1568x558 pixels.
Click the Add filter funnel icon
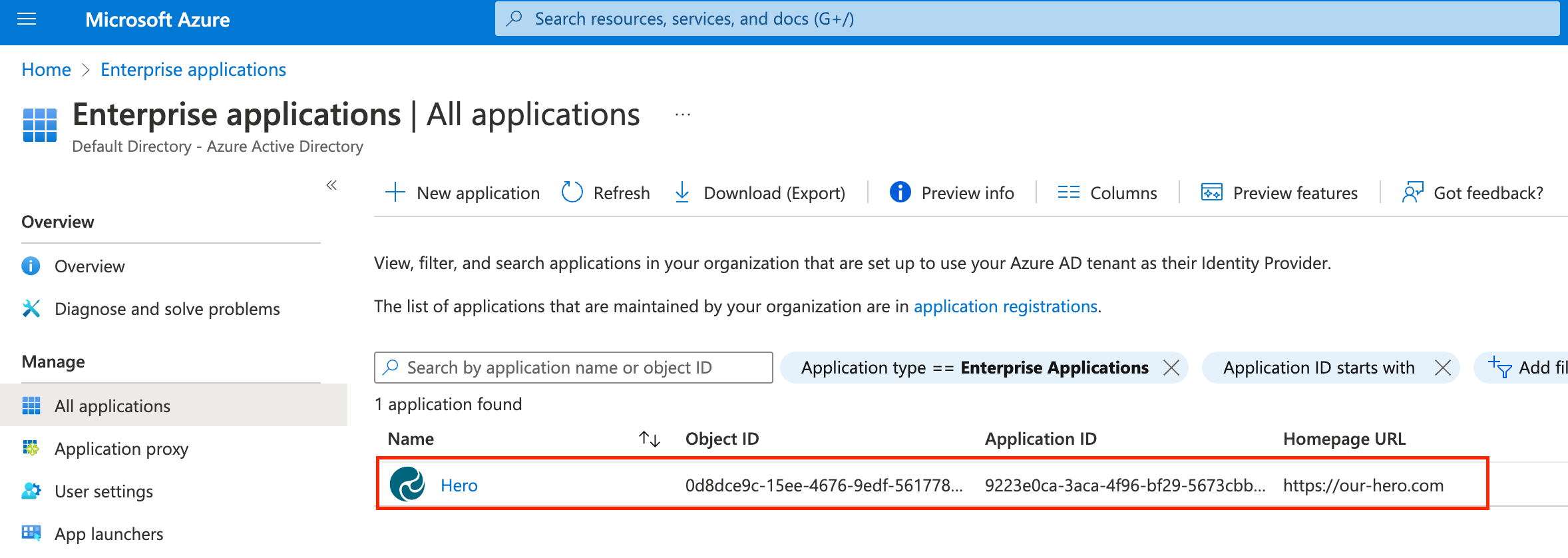1501,367
